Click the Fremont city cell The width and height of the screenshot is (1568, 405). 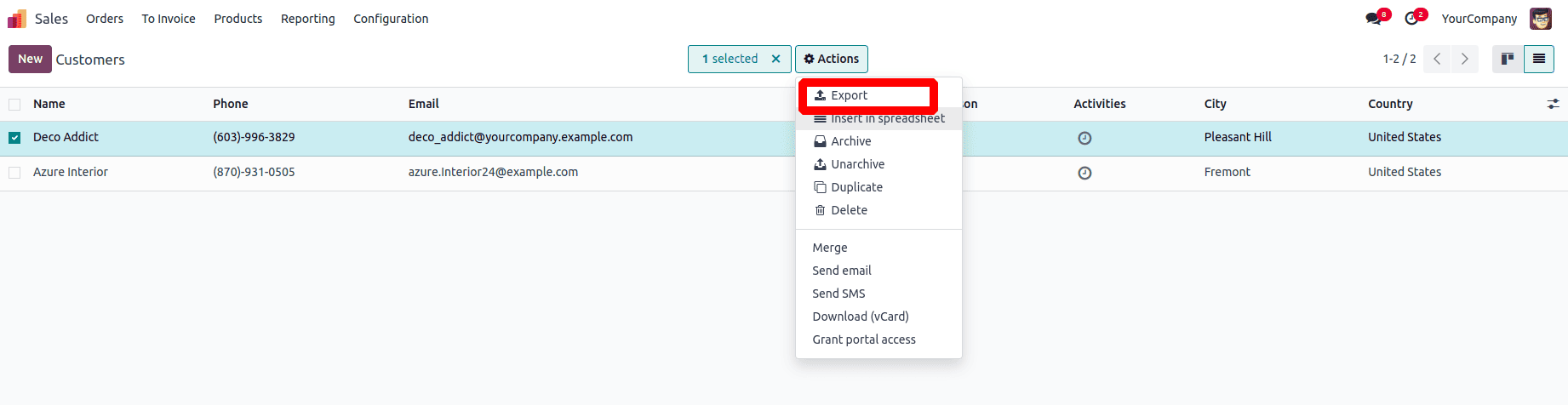[x=1228, y=172]
